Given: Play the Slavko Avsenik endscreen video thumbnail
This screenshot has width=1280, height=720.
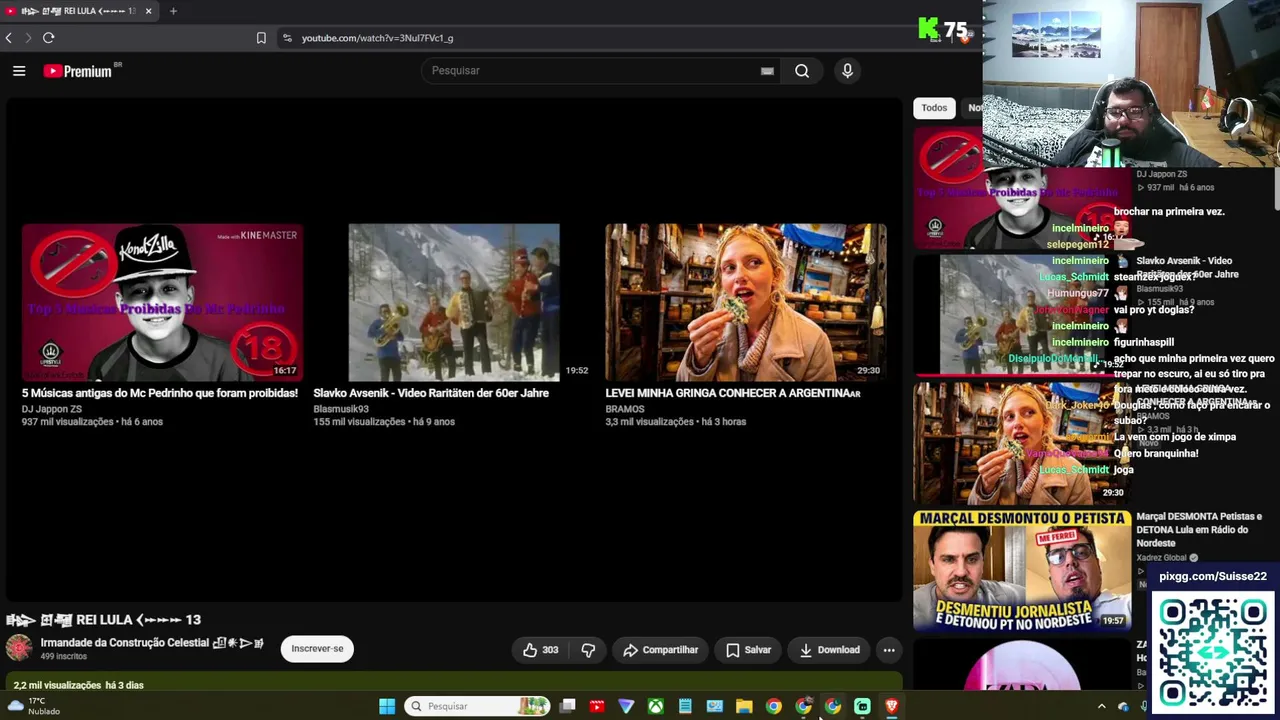Looking at the screenshot, I should 454,302.
